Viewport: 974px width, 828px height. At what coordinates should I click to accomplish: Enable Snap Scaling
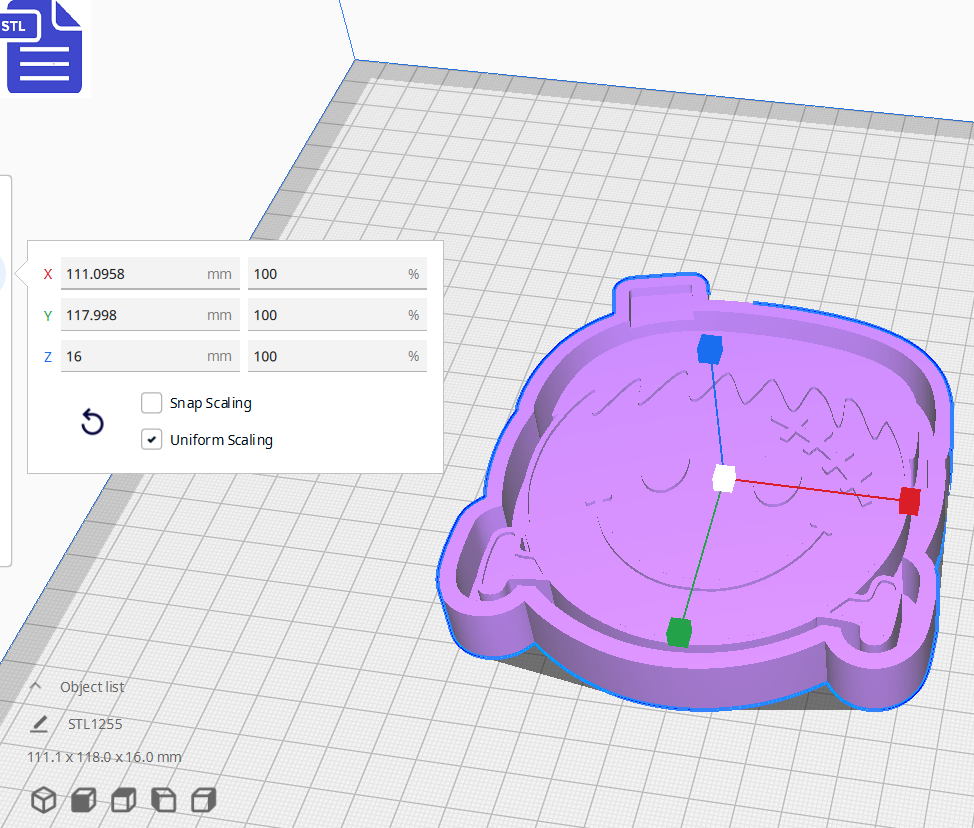pos(151,403)
